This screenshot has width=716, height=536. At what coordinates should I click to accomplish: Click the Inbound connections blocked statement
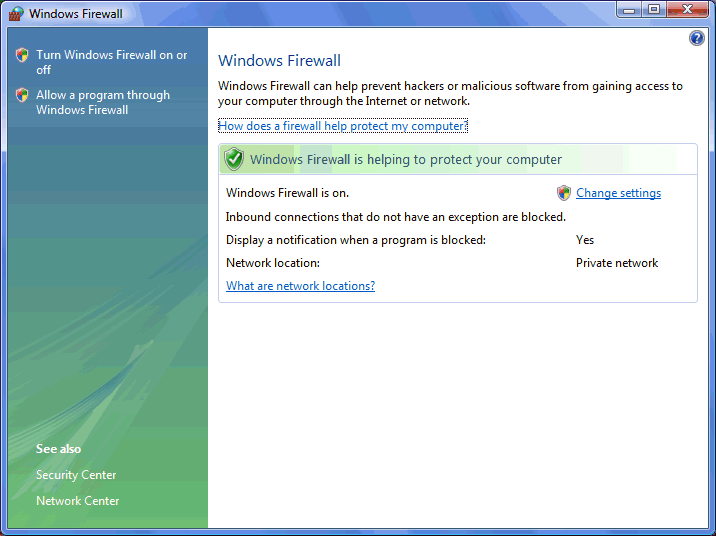[395, 217]
